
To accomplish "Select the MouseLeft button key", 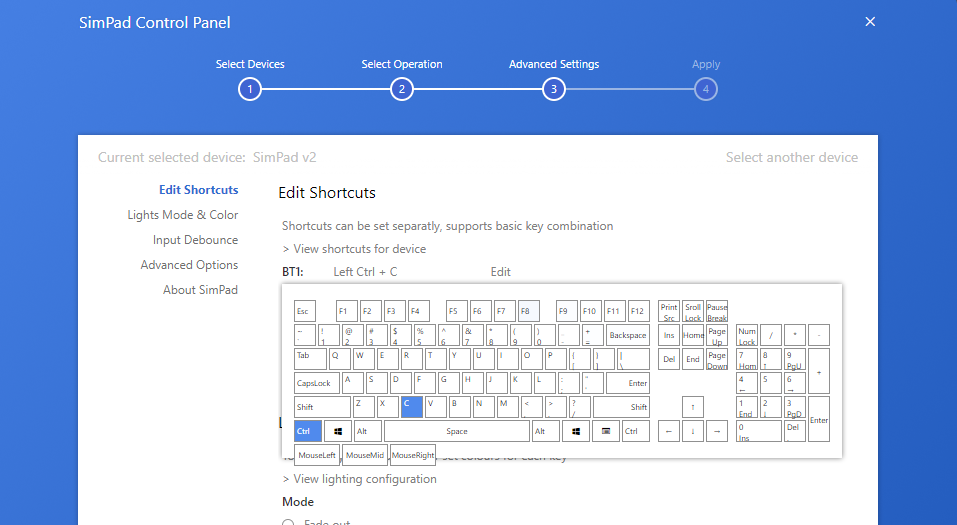I will point(317,455).
